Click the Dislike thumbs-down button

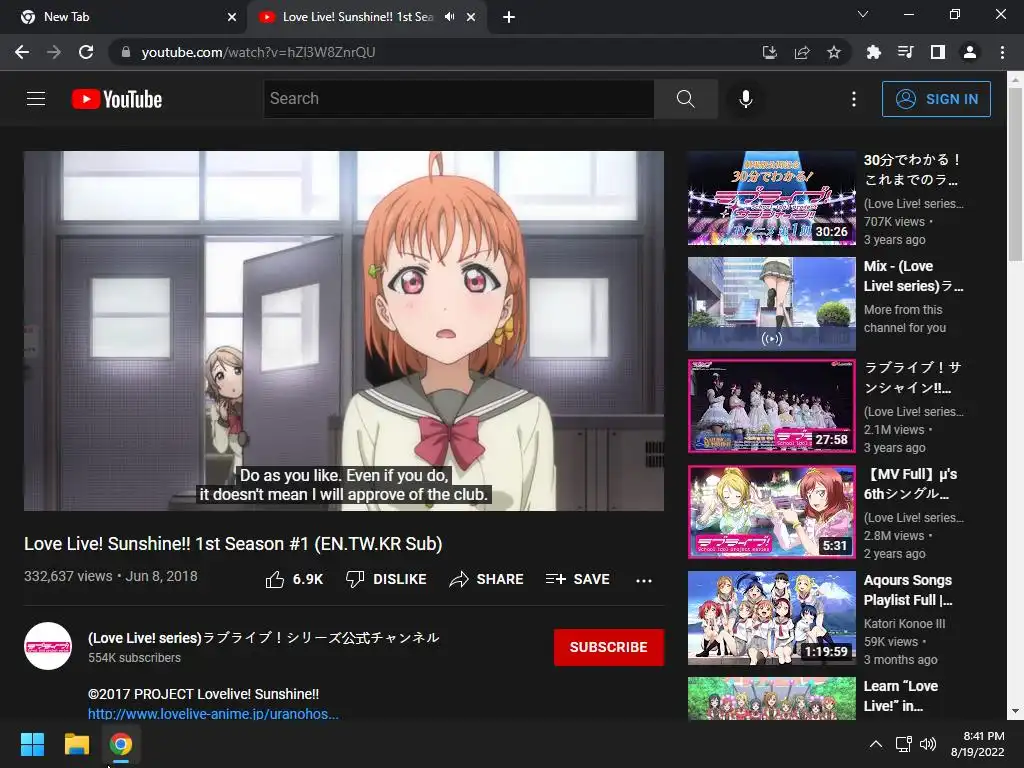click(x=386, y=579)
